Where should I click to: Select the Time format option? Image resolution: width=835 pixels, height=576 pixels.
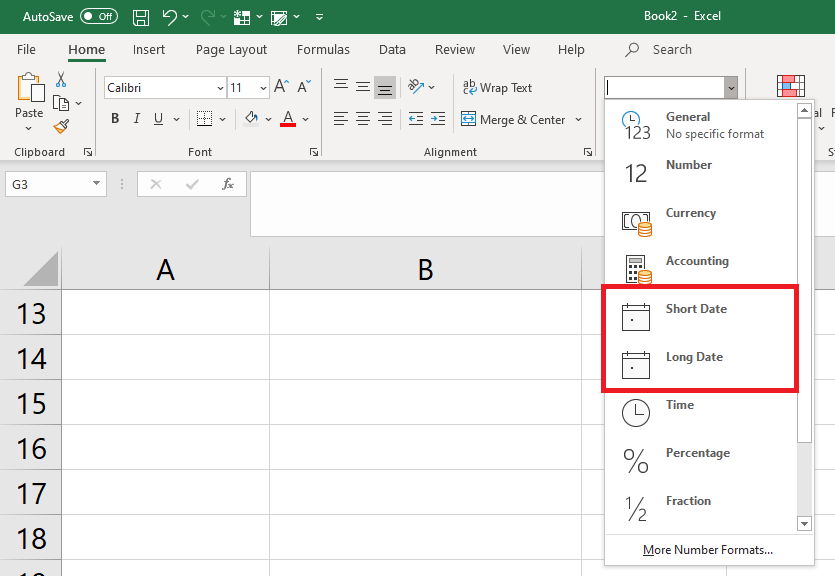pyautogui.click(x=701, y=413)
